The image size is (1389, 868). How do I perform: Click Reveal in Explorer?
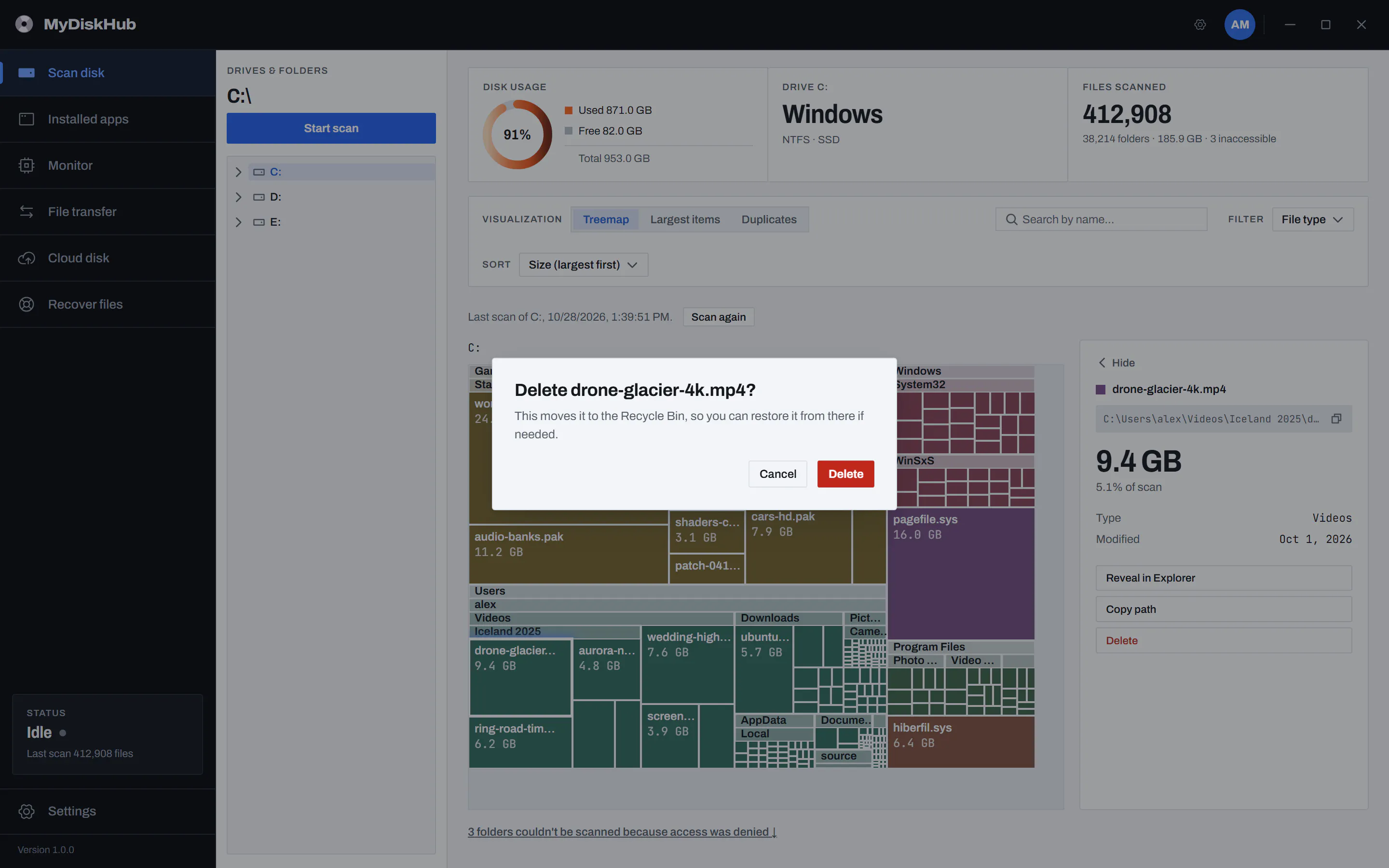pyautogui.click(x=1224, y=578)
